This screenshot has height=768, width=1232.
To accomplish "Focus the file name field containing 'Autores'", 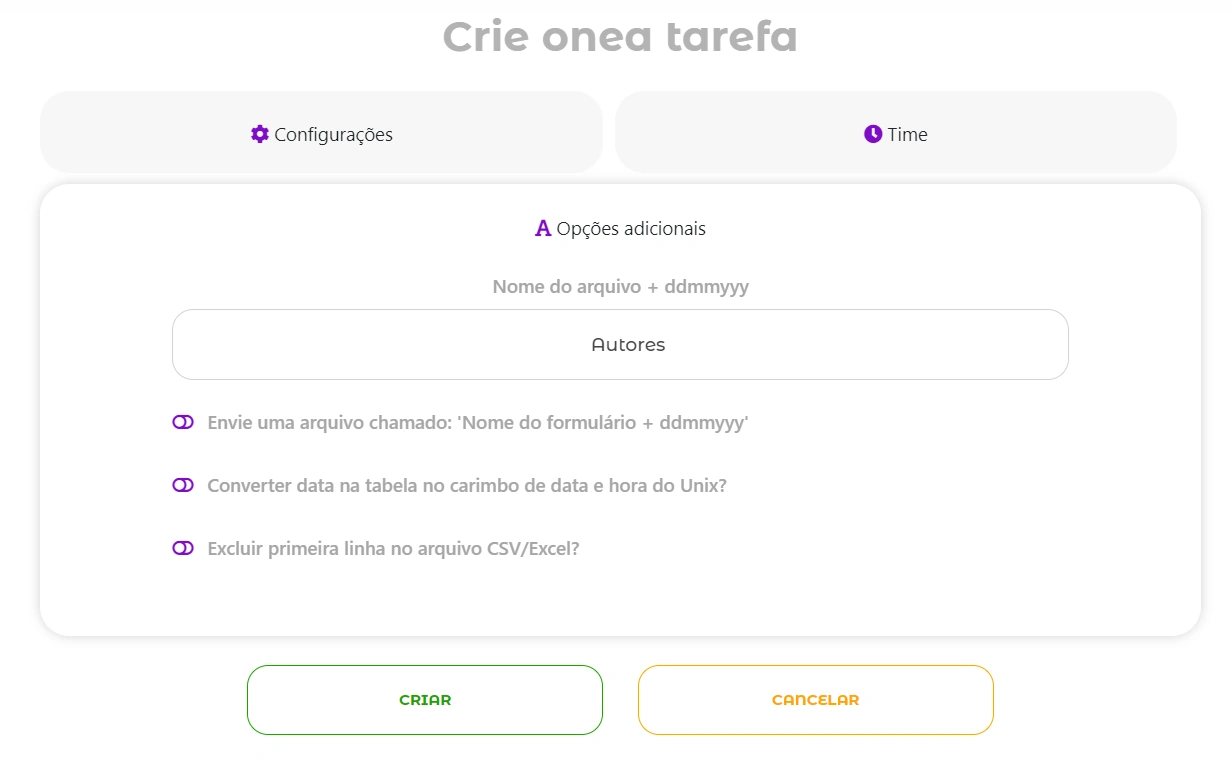I will tap(620, 344).
